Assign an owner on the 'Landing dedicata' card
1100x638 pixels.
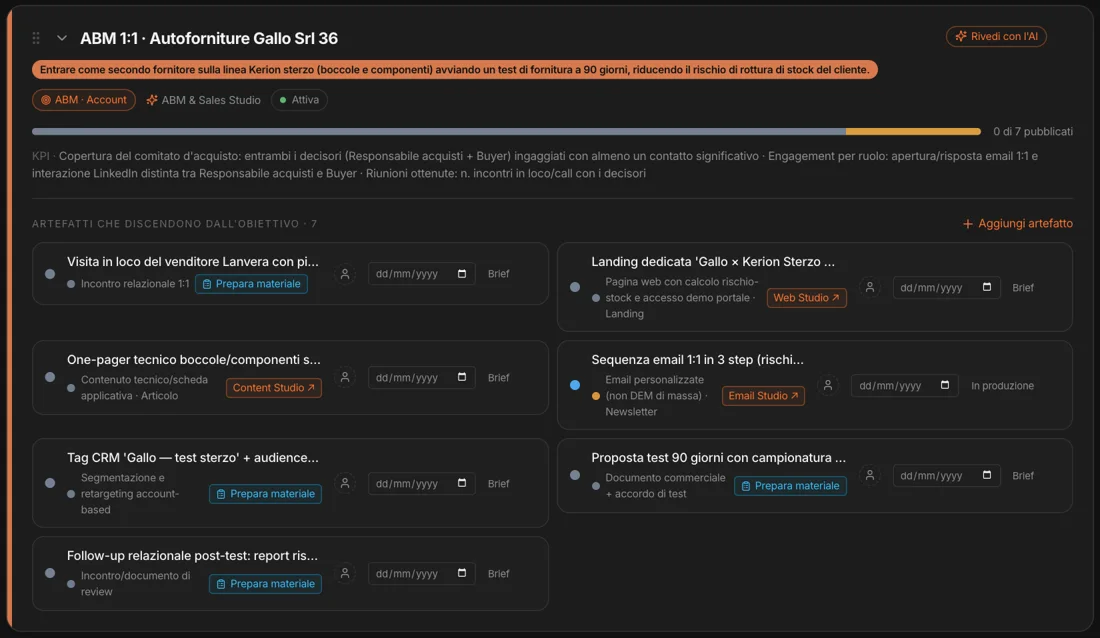[x=869, y=287]
